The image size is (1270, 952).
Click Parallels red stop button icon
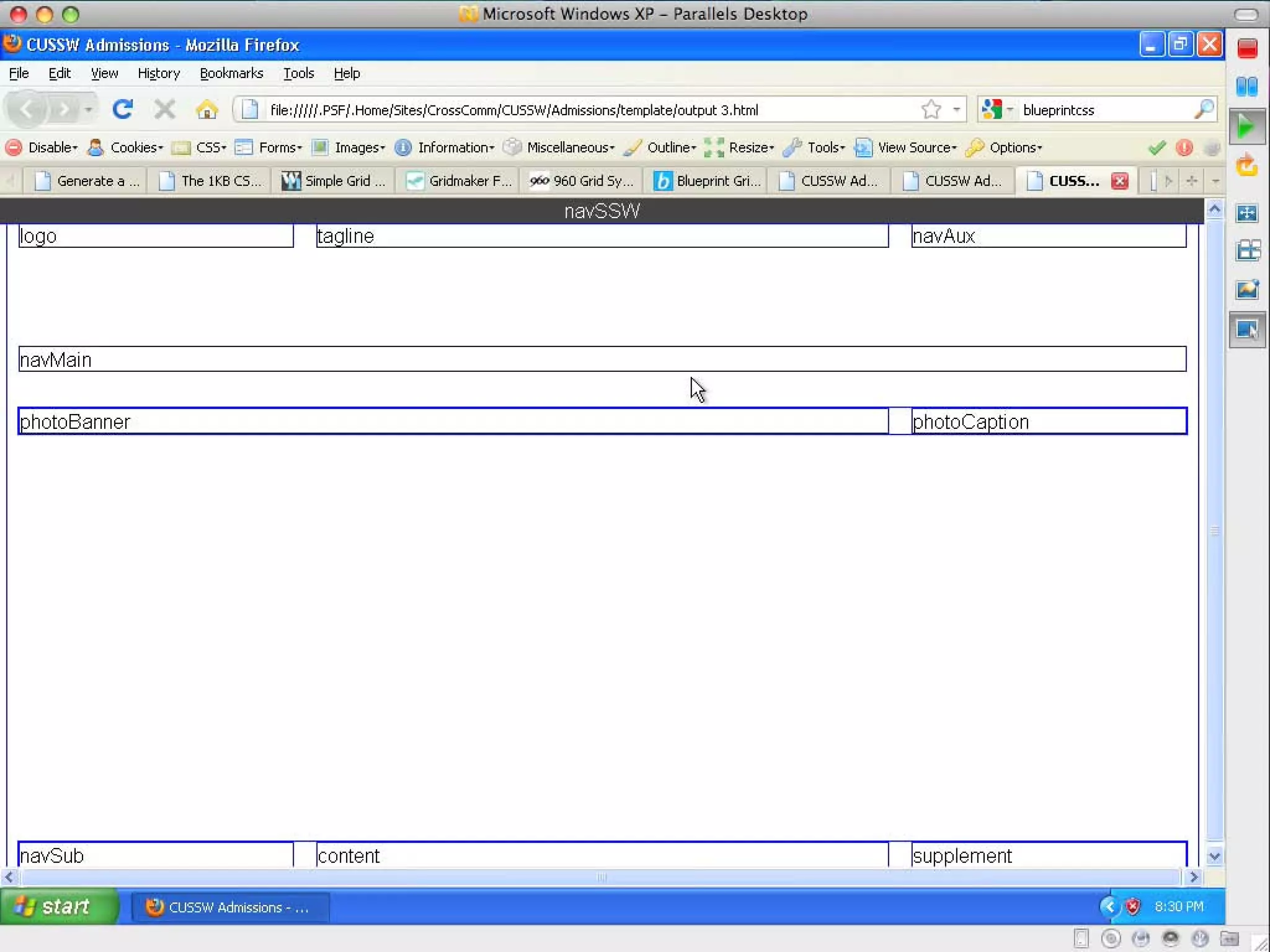(1247, 48)
